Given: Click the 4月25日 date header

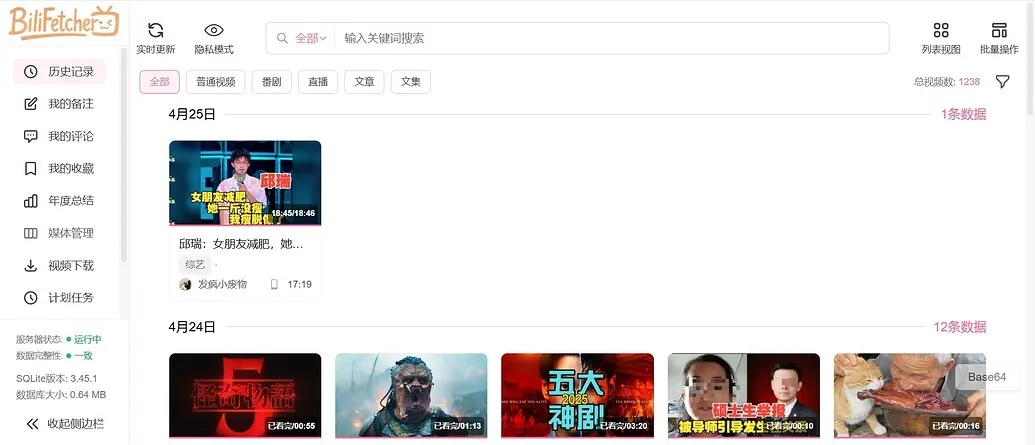Looking at the screenshot, I should [192, 114].
